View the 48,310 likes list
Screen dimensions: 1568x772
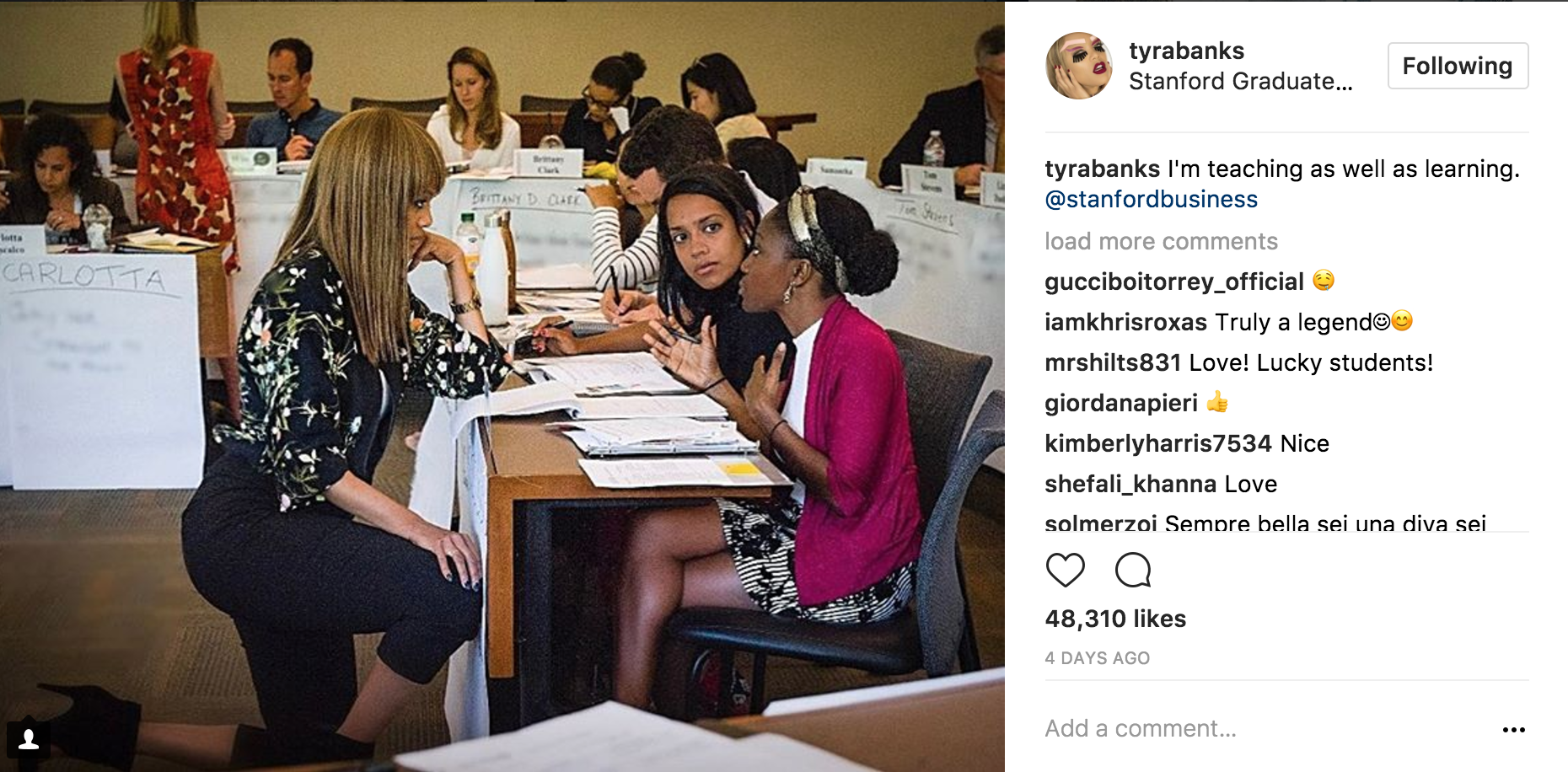pyautogui.click(x=1115, y=619)
